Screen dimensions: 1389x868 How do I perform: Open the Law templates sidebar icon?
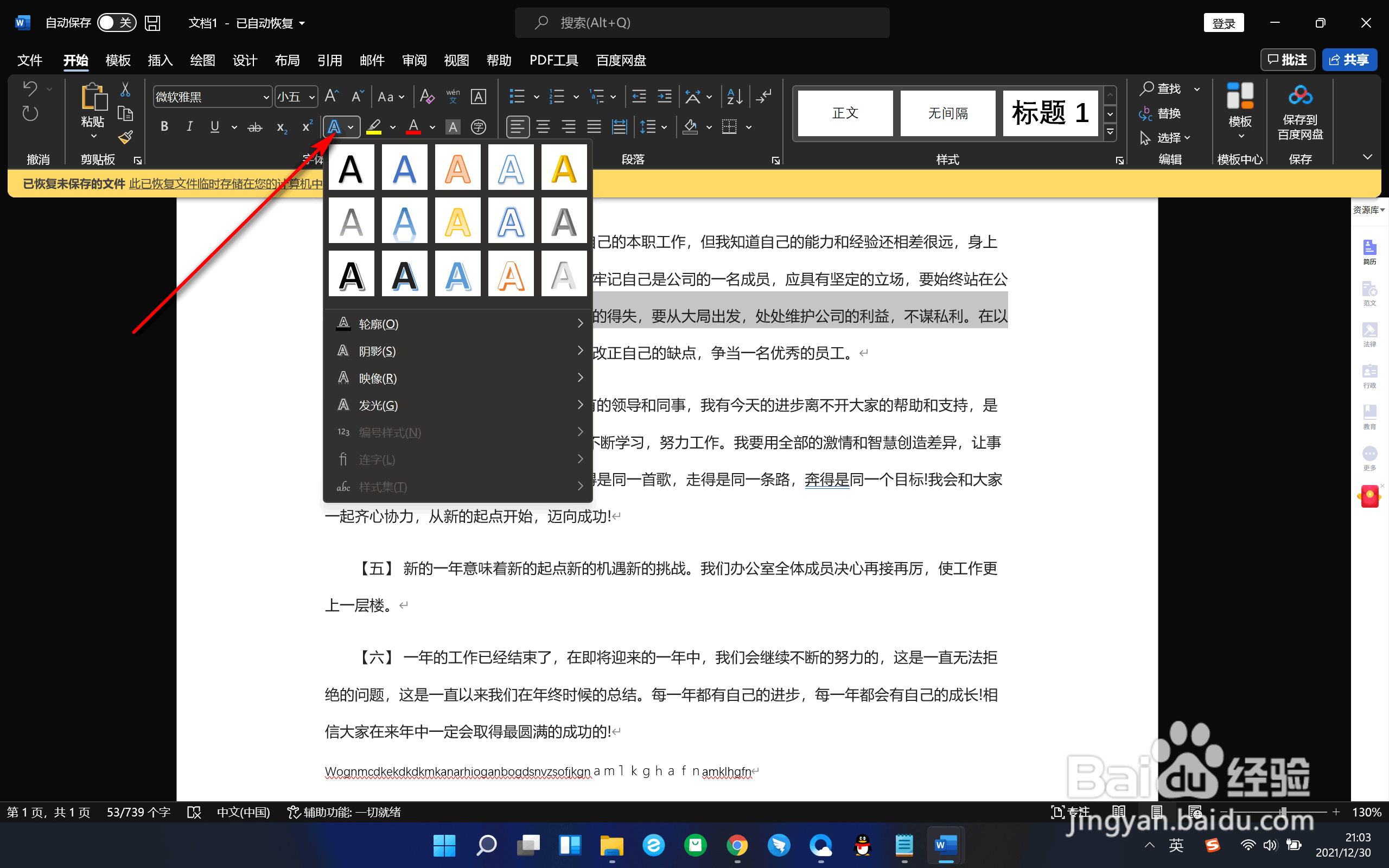pos(1369,335)
